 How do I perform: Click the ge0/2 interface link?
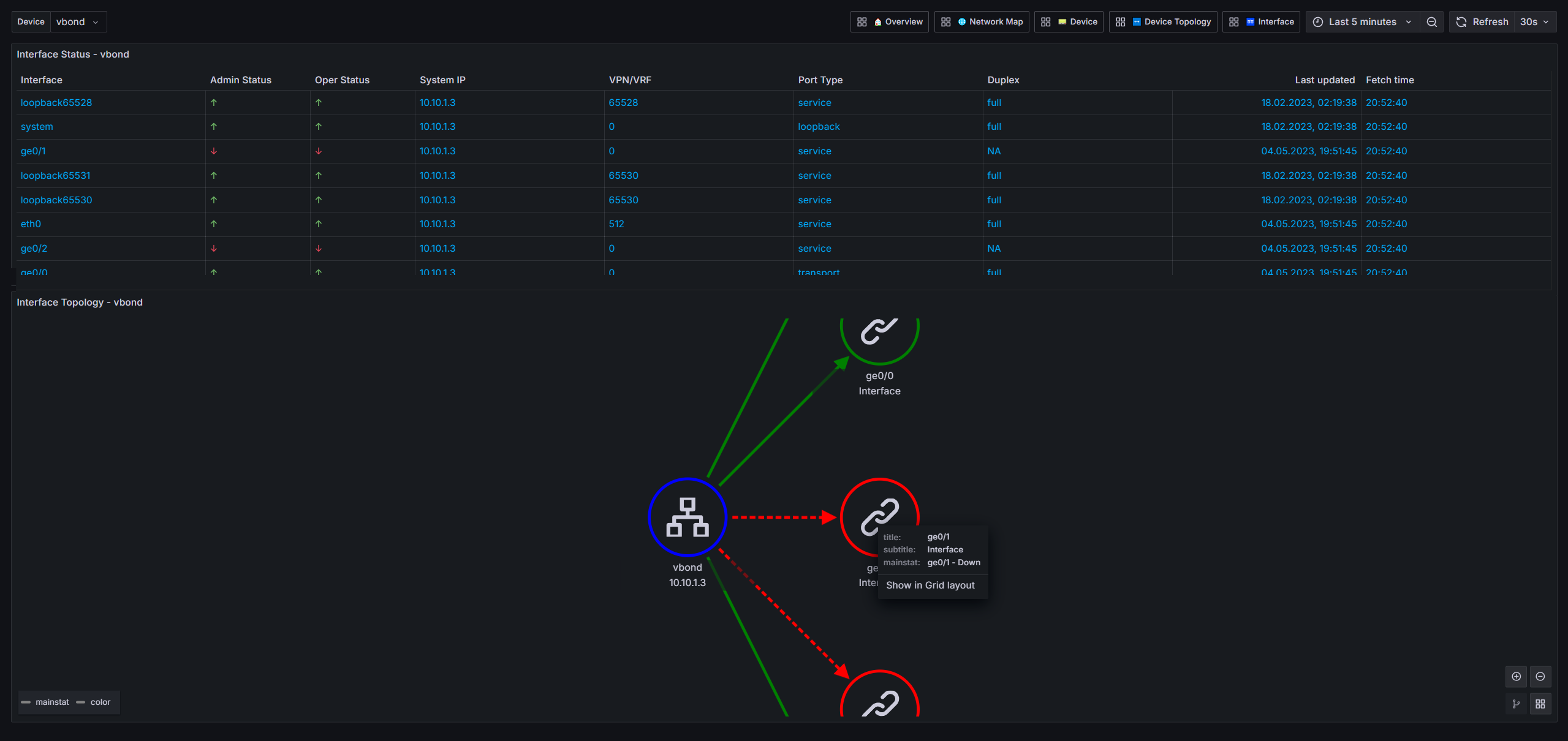click(34, 249)
